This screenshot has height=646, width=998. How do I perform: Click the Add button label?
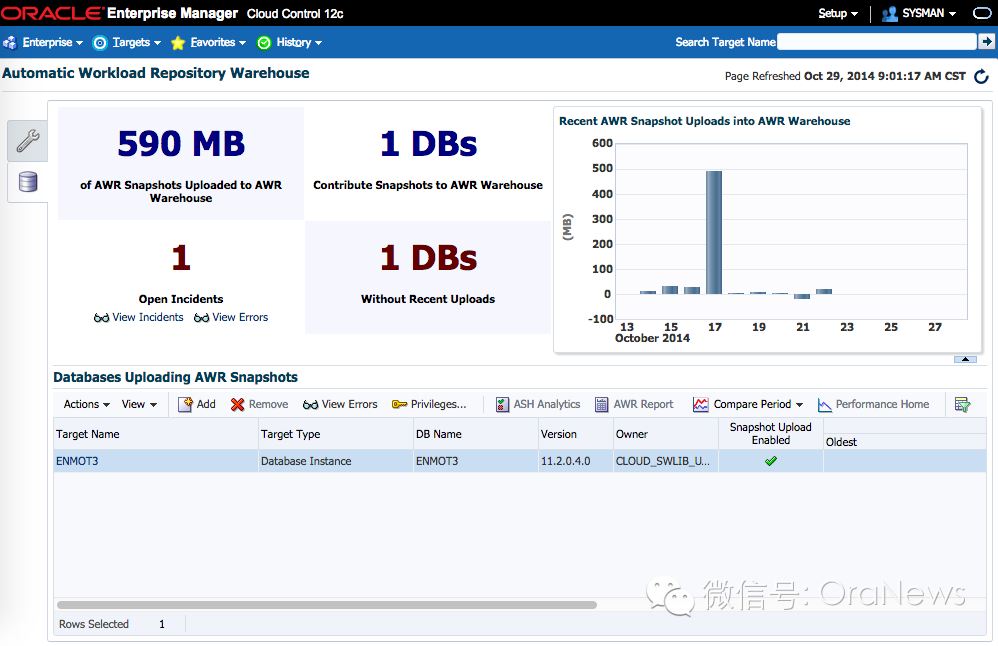tap(206, 404)
